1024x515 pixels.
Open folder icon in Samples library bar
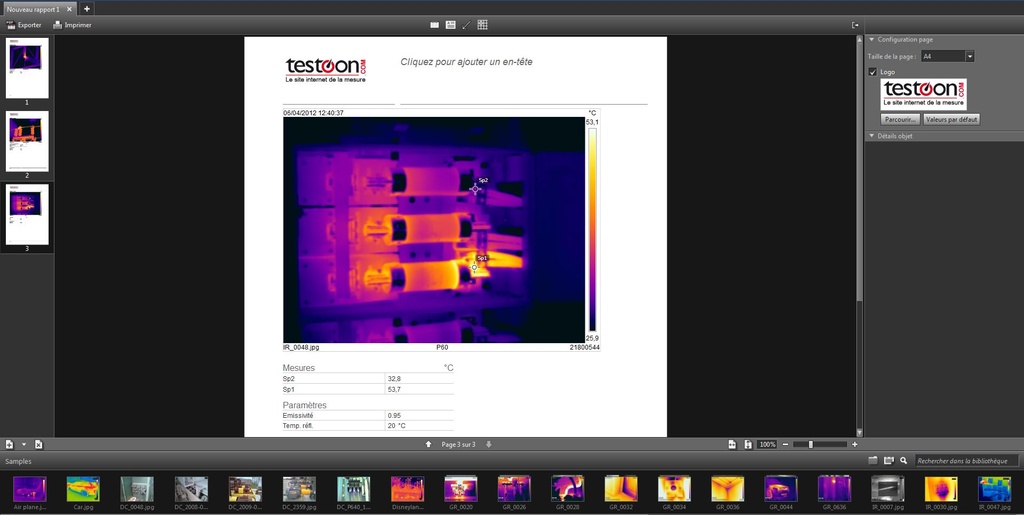click(x=872, y=461)
